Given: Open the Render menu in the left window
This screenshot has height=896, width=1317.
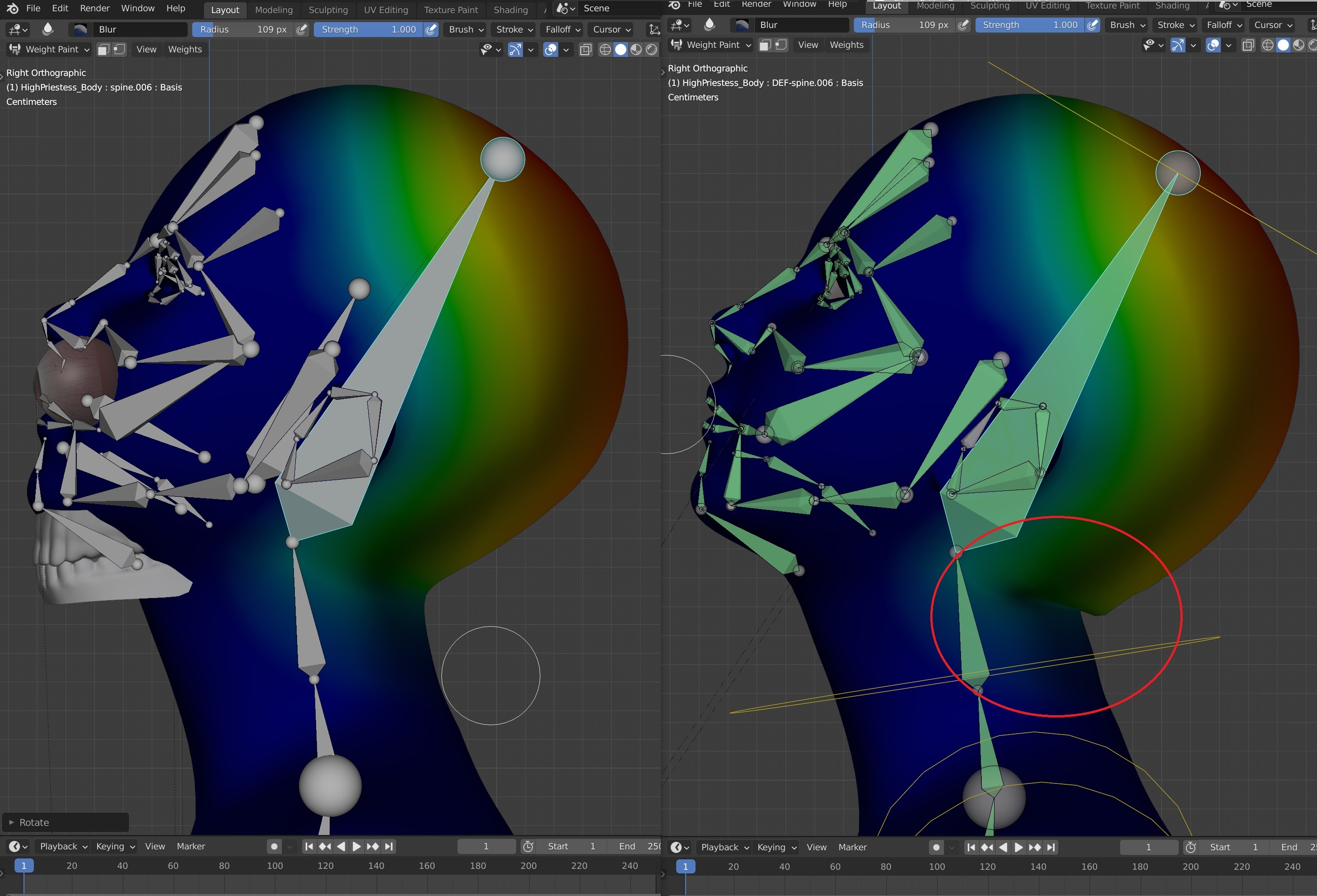Looking at the screenshot, I should point(95,9).
